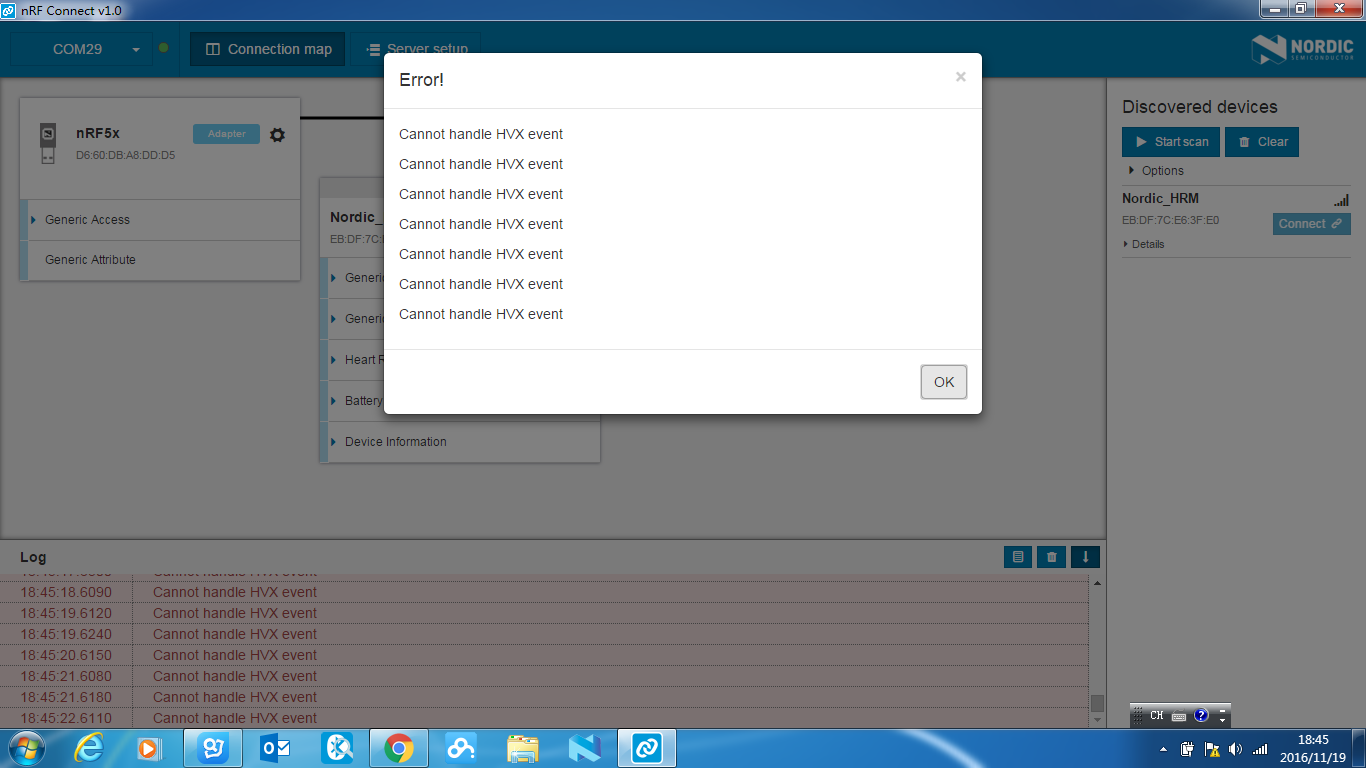
Task: Select the Generic Attribute service on nRF5x
Action: (160, 260)
